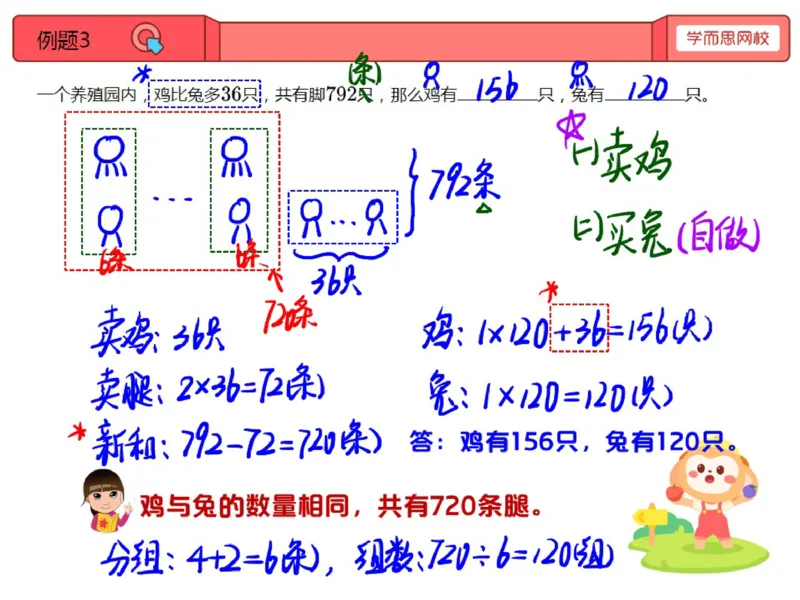Select the answer line 答：鸡有156只，兔有120只。
The height and width of the screenshot is (600, 800).
(573, 441)
